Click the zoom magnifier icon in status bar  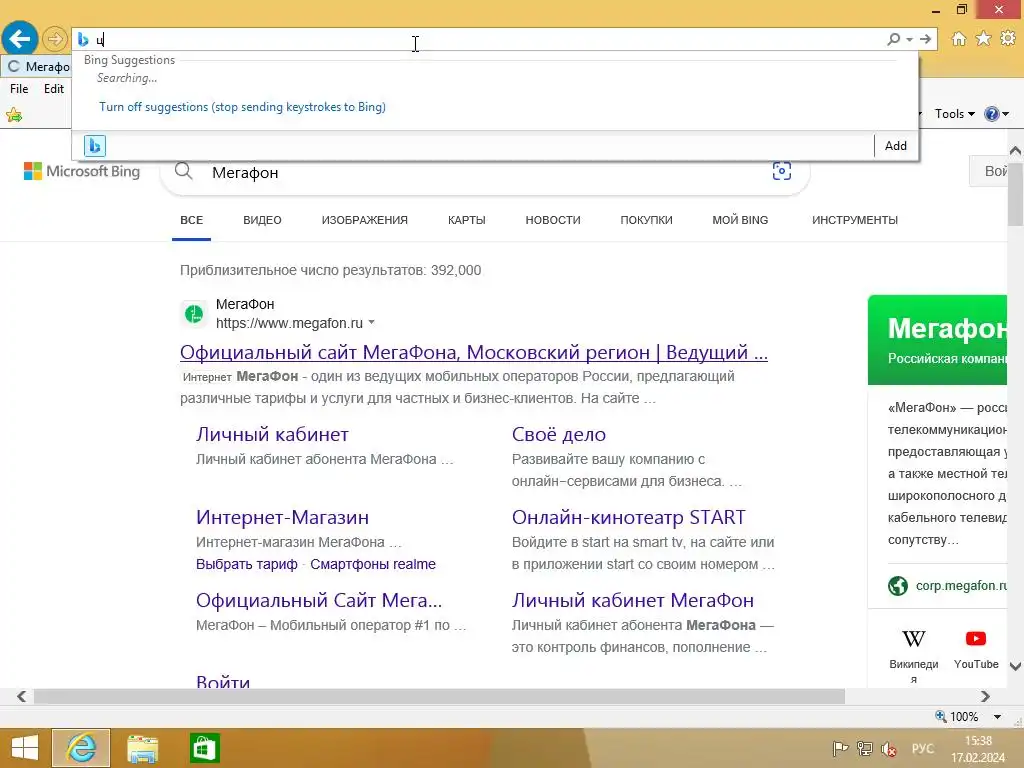point(940,716)
